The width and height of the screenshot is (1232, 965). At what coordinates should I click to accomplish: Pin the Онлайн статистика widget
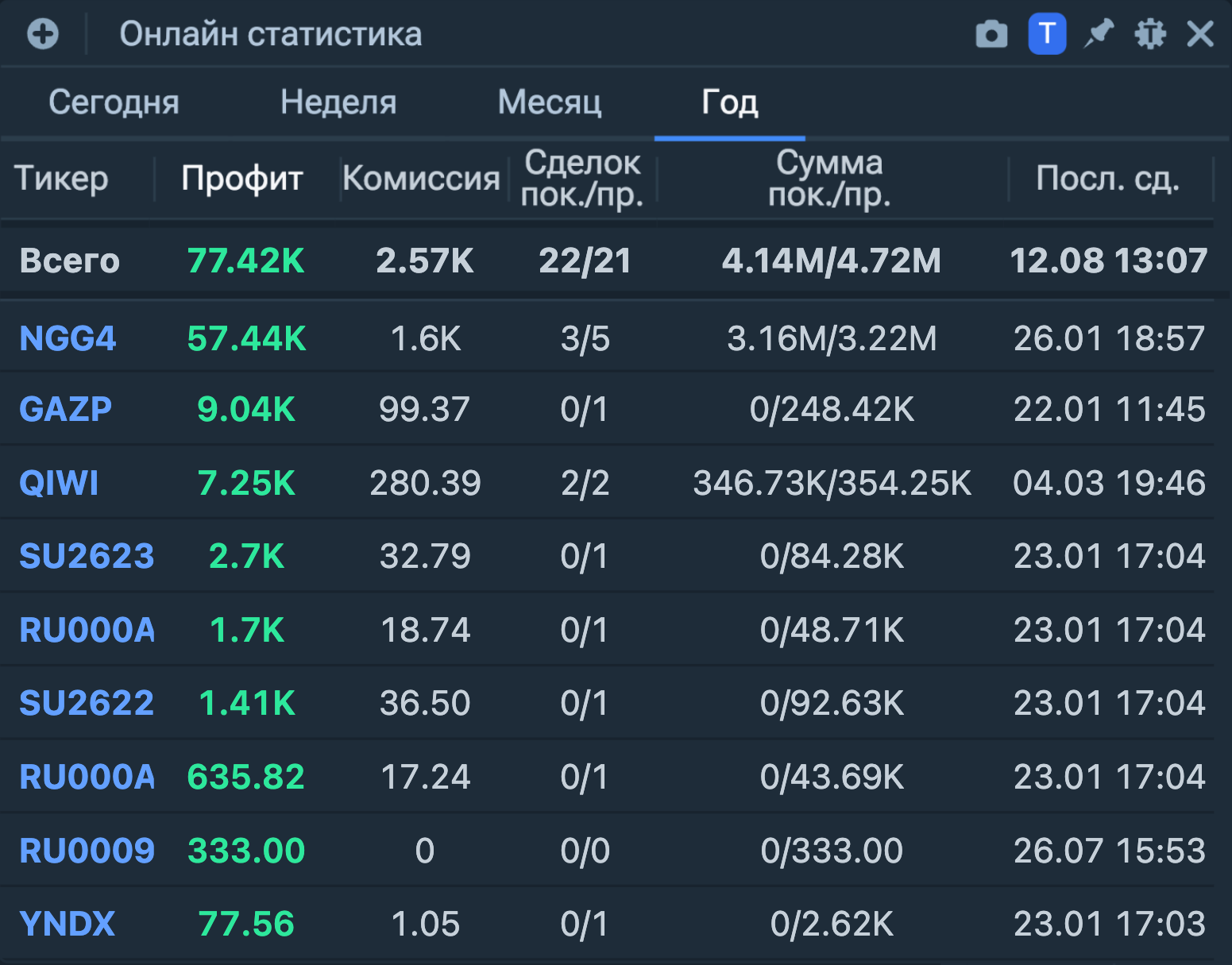1099,34
